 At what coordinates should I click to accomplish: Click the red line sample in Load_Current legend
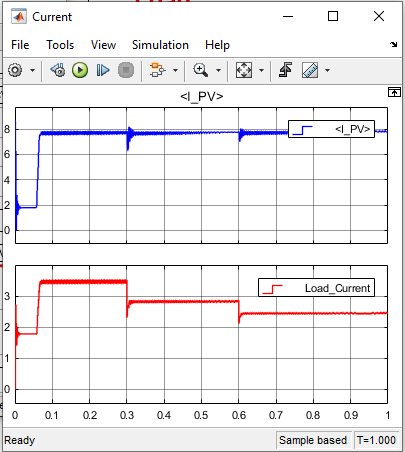(x=272, y=289)
